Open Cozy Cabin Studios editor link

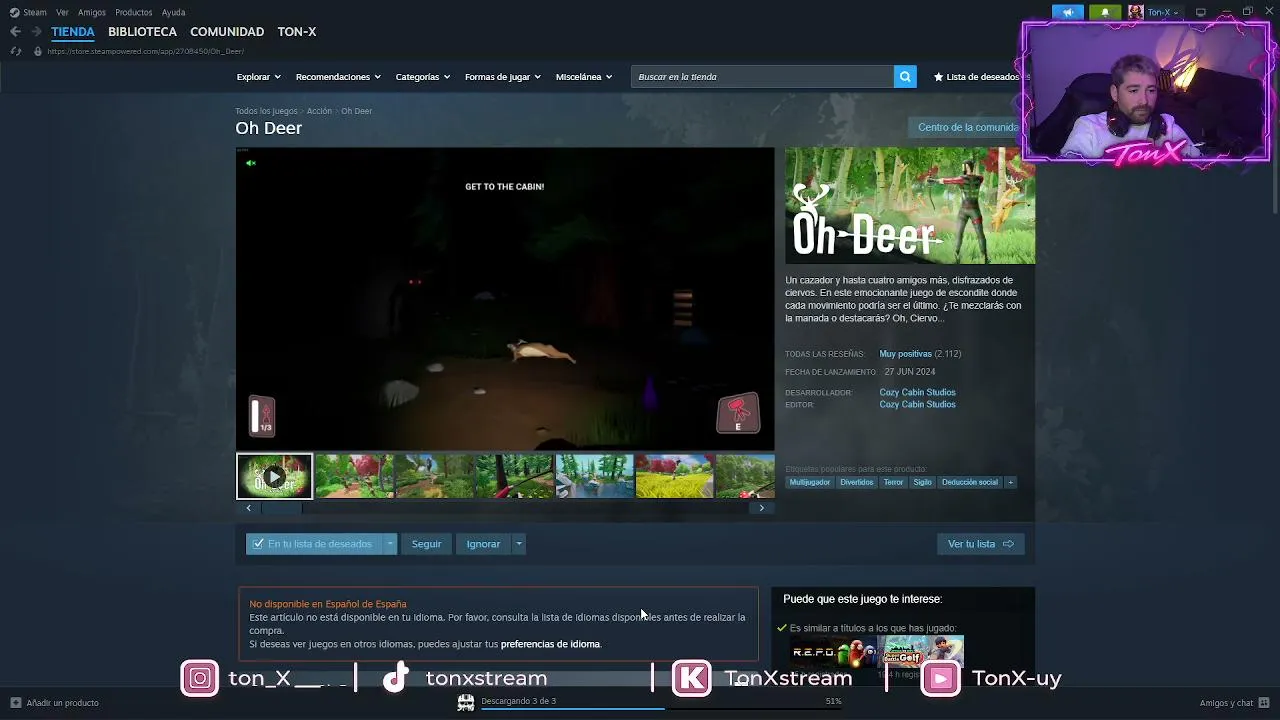pyautogui.click(x=917, y=404)
